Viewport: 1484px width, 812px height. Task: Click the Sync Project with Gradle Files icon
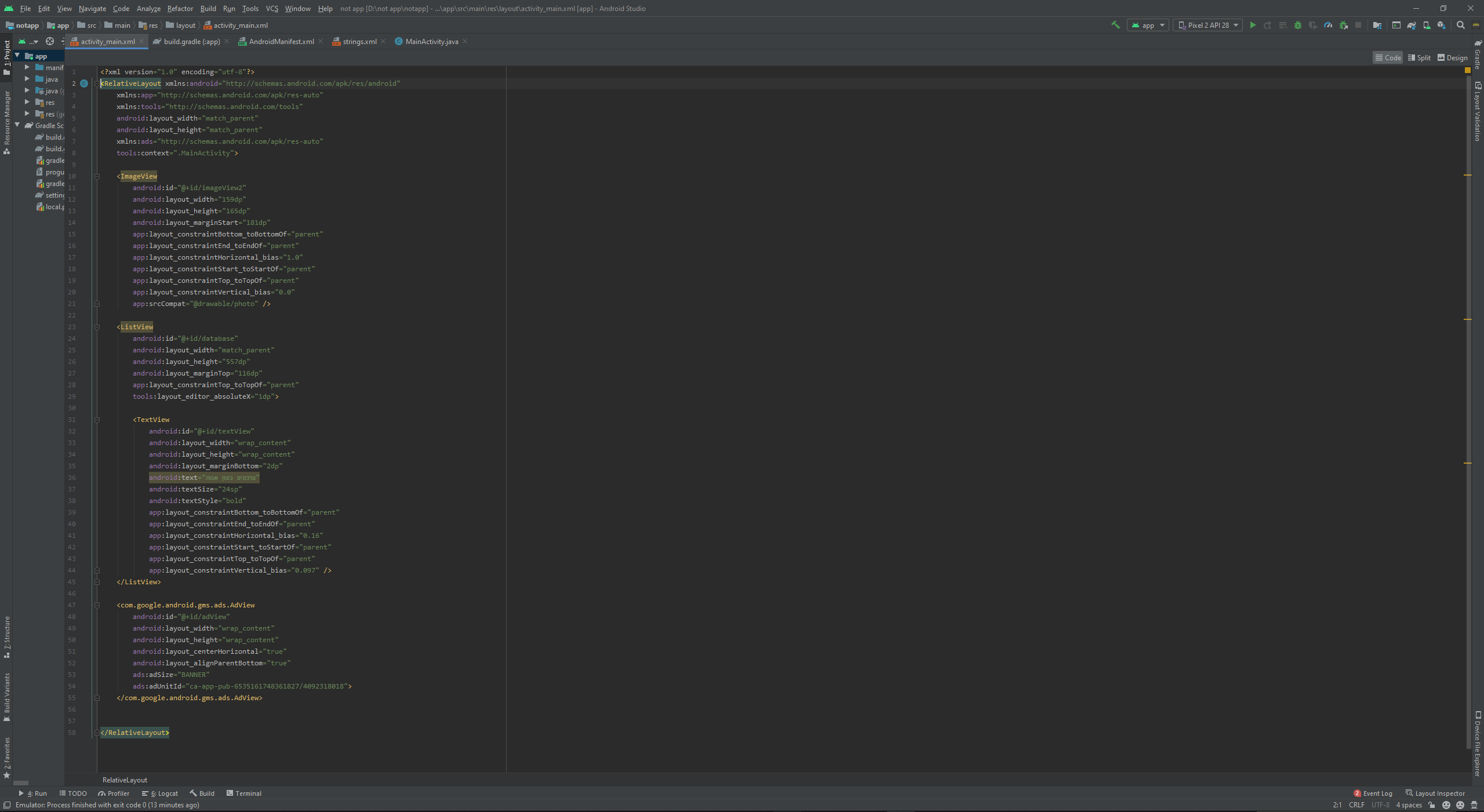coord(1412,25)
